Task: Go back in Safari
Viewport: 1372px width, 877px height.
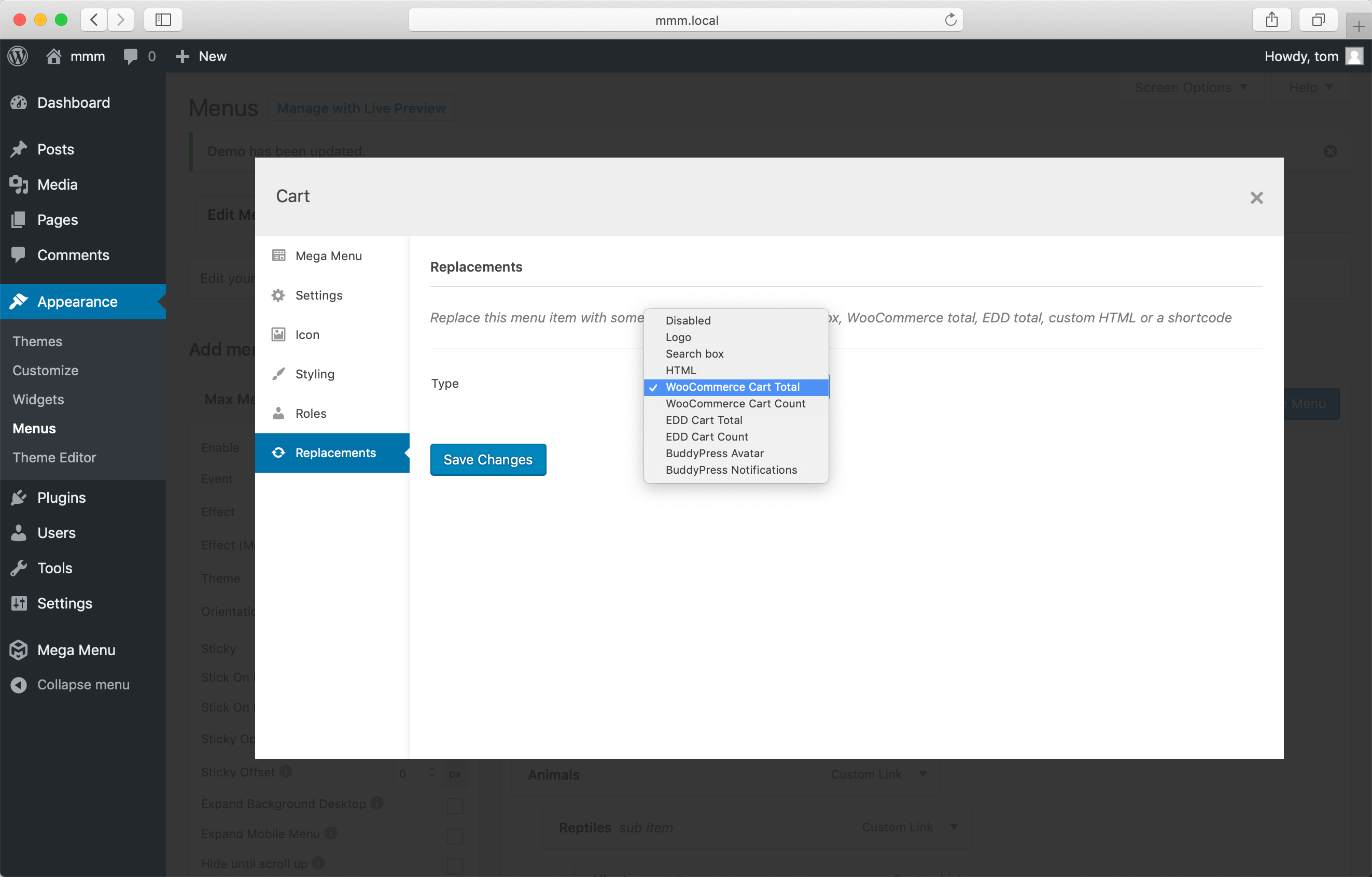Action: [94, 20]
